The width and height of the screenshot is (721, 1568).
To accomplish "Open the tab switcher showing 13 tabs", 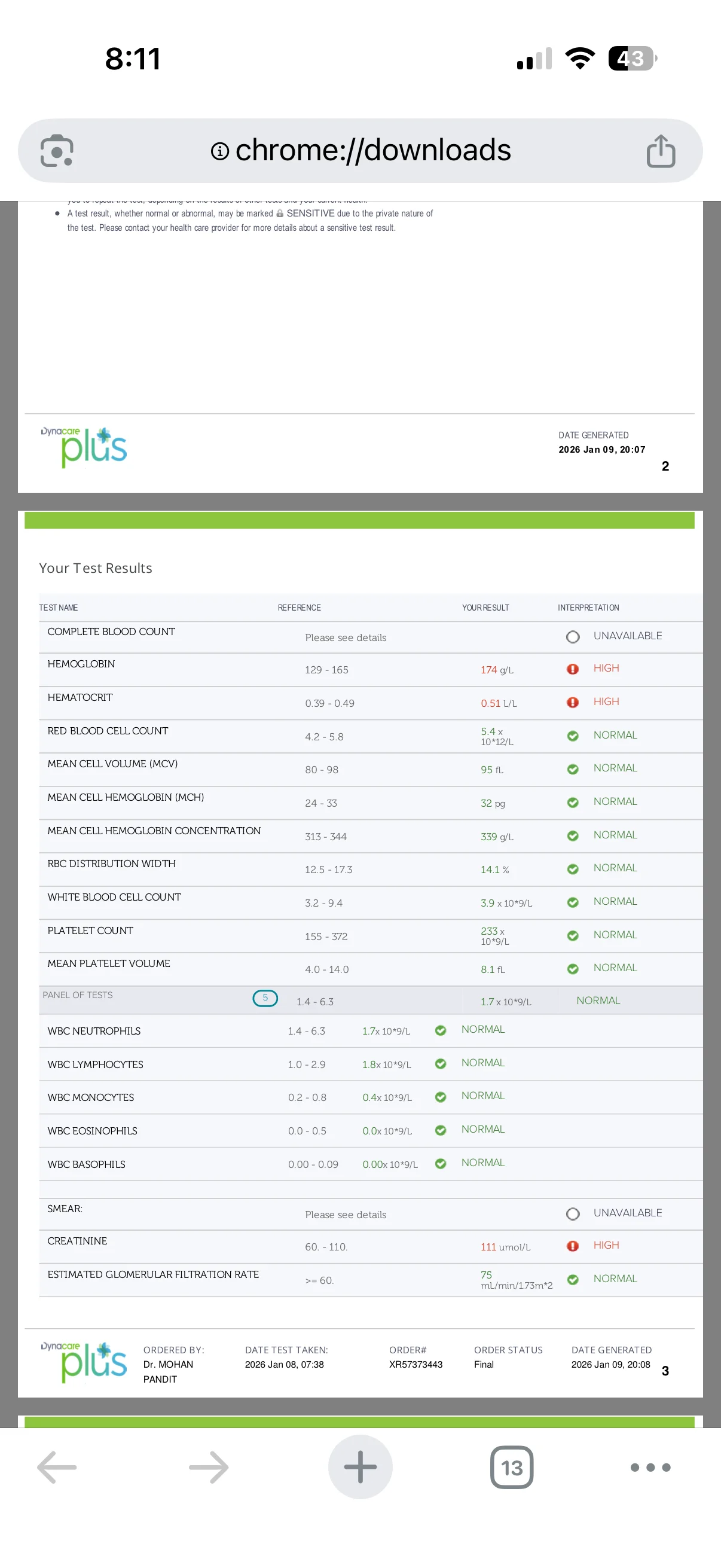I will pos(512,1467).
